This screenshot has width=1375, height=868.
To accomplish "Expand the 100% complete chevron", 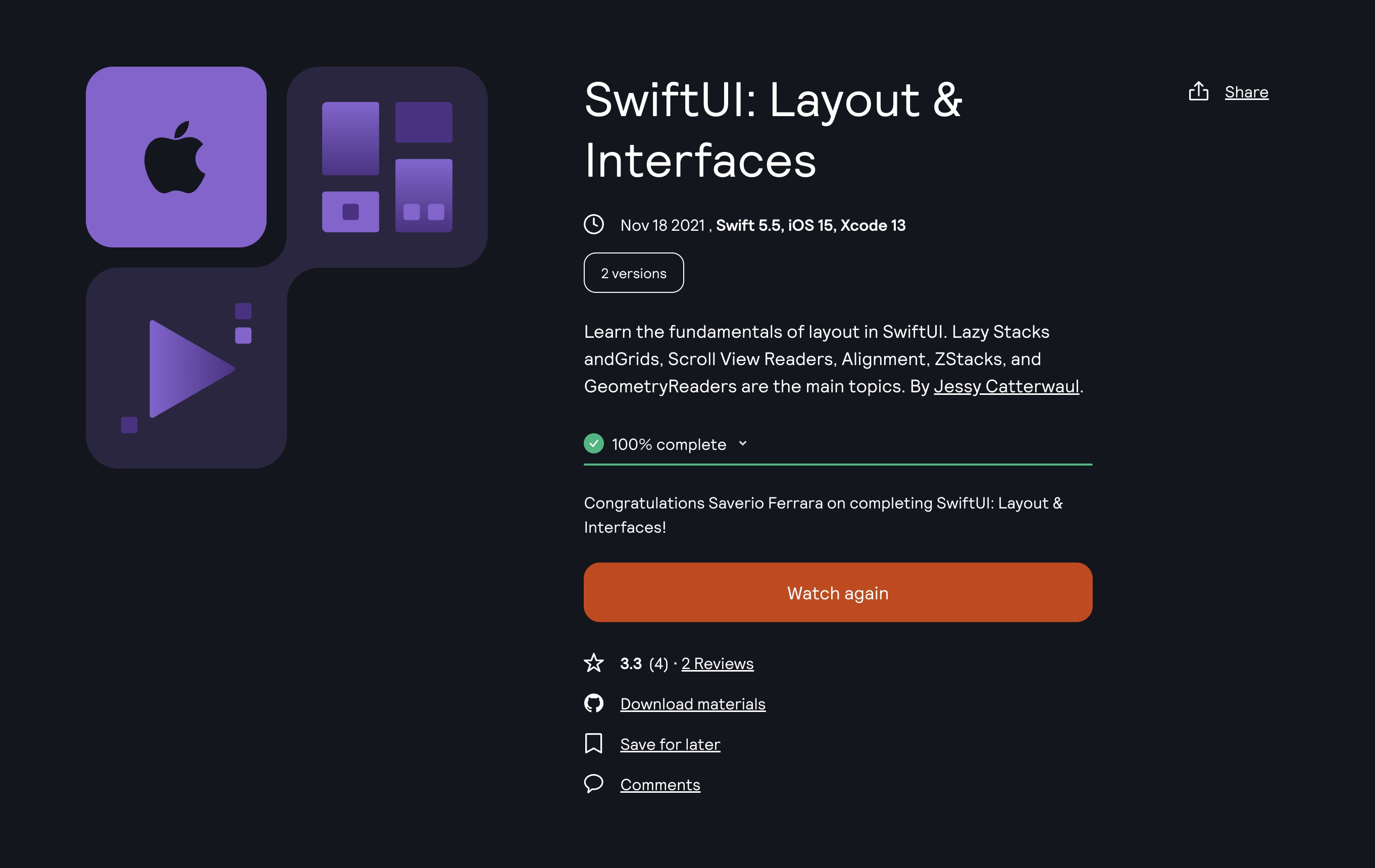I will tap(742, 444).
